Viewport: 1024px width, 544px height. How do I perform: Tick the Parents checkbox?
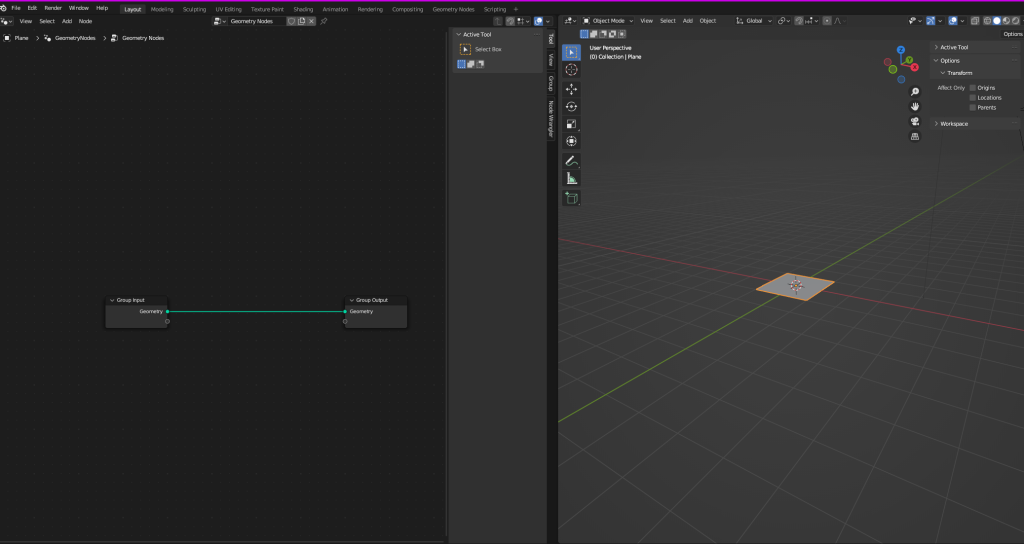pyautogui.click(x=972, y=107)
